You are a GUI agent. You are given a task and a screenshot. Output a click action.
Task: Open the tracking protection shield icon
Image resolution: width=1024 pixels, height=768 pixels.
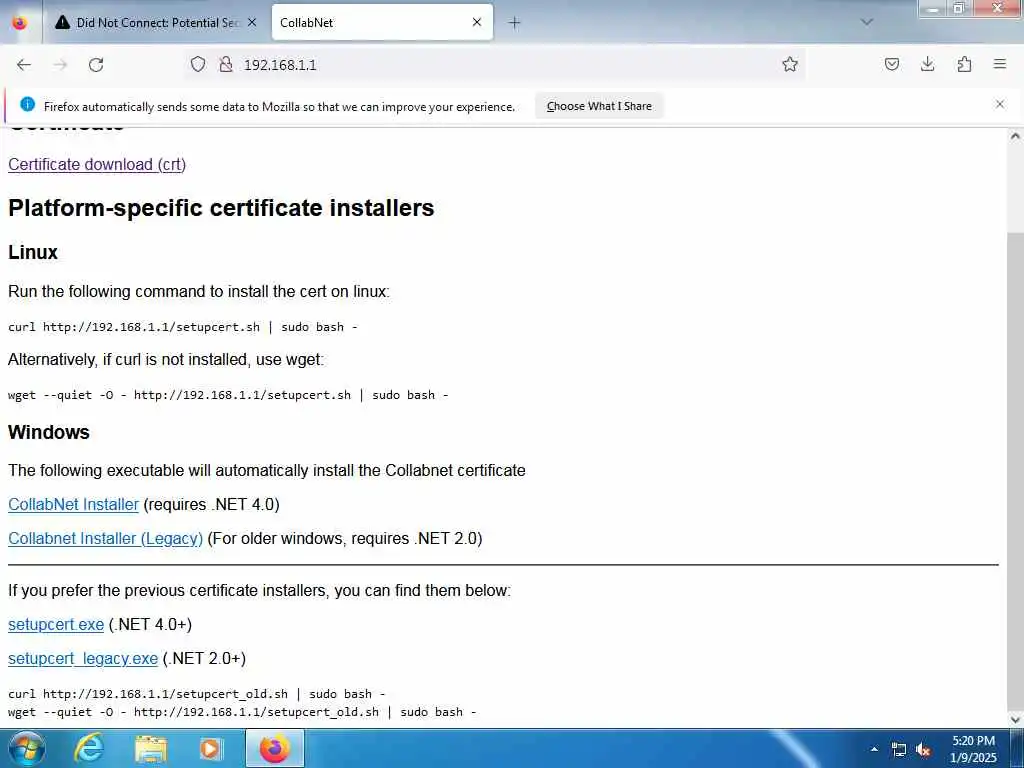coord(198,64)
